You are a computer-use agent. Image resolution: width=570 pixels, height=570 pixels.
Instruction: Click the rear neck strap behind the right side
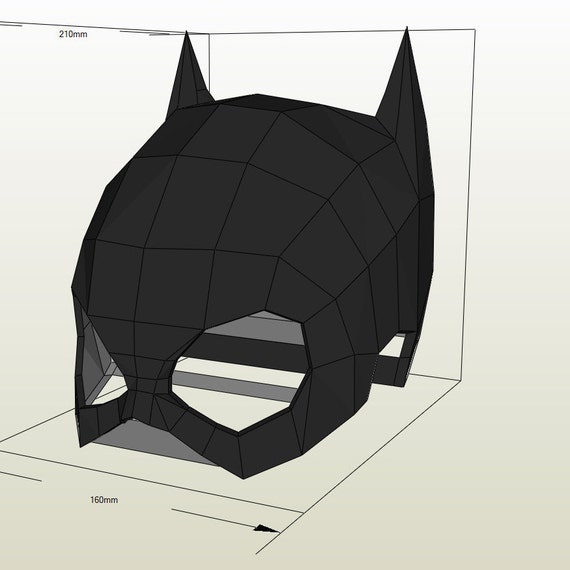pos(393,367)
